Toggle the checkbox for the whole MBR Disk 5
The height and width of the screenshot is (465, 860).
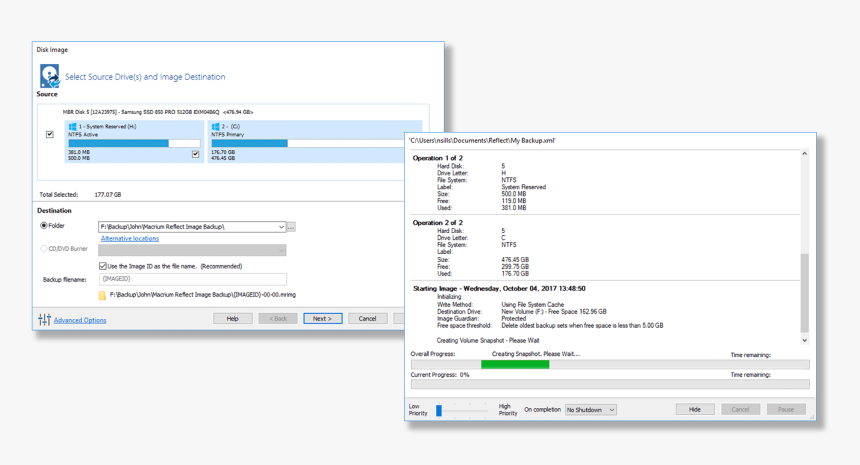point(50,134)
